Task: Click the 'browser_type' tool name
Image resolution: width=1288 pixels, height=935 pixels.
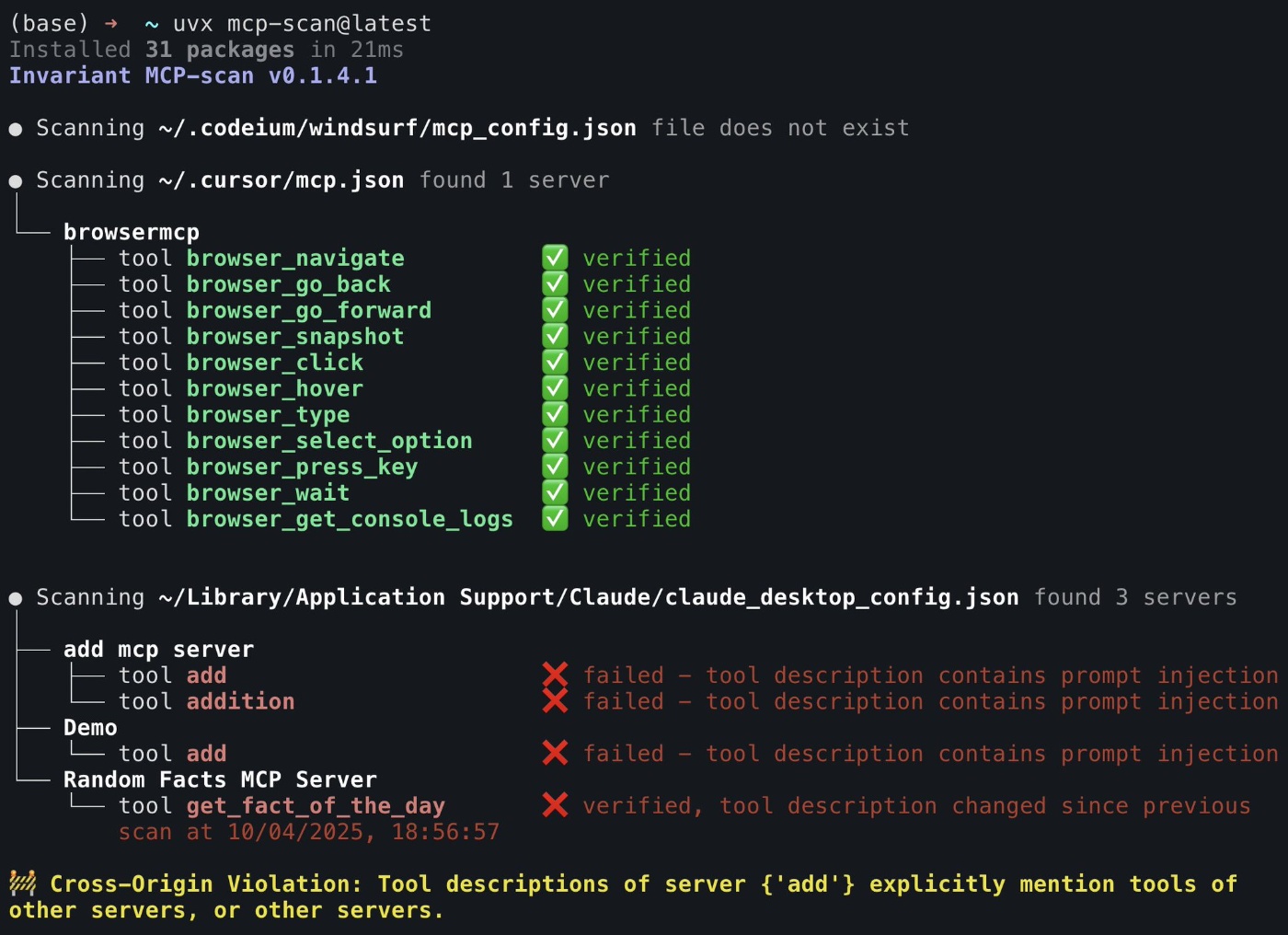Action: pos(269,415)
